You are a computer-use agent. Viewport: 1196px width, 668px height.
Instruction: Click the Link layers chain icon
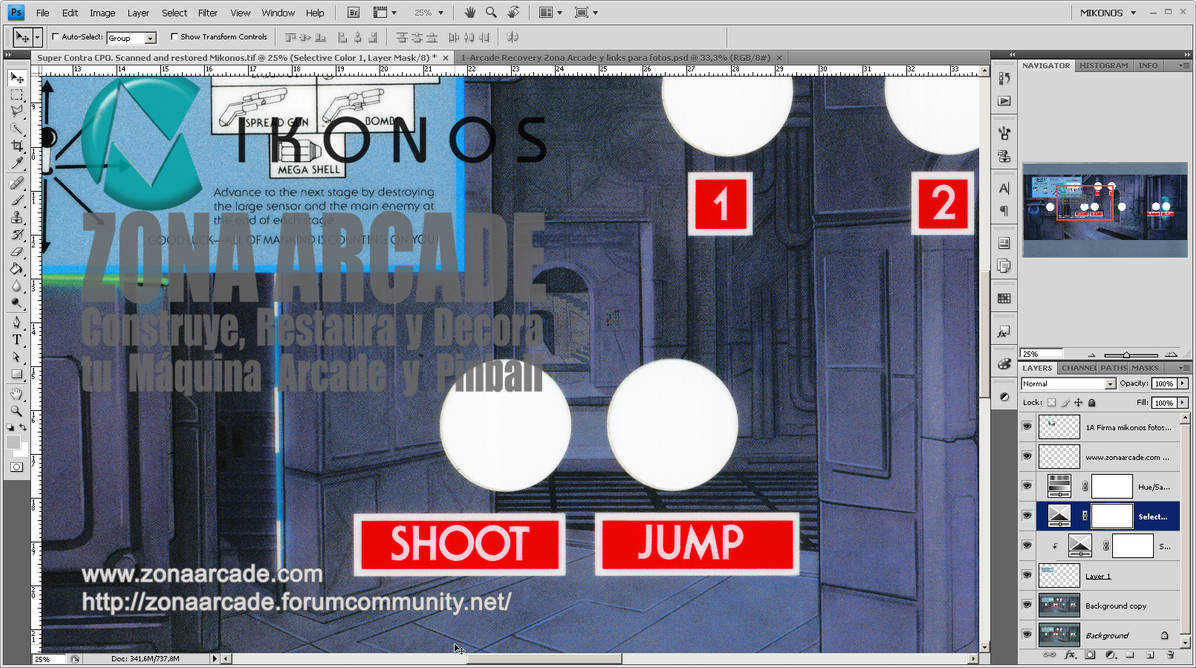tap(1050, 655)
